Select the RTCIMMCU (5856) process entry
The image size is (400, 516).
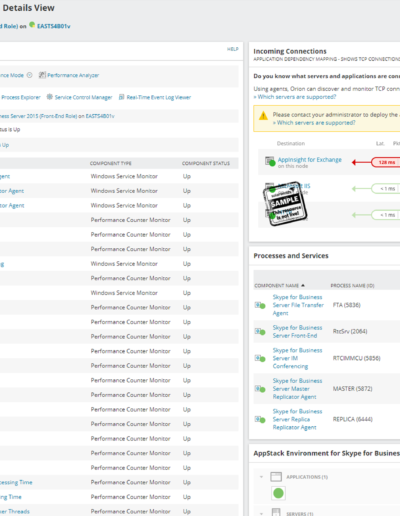(x=357, y=358)
